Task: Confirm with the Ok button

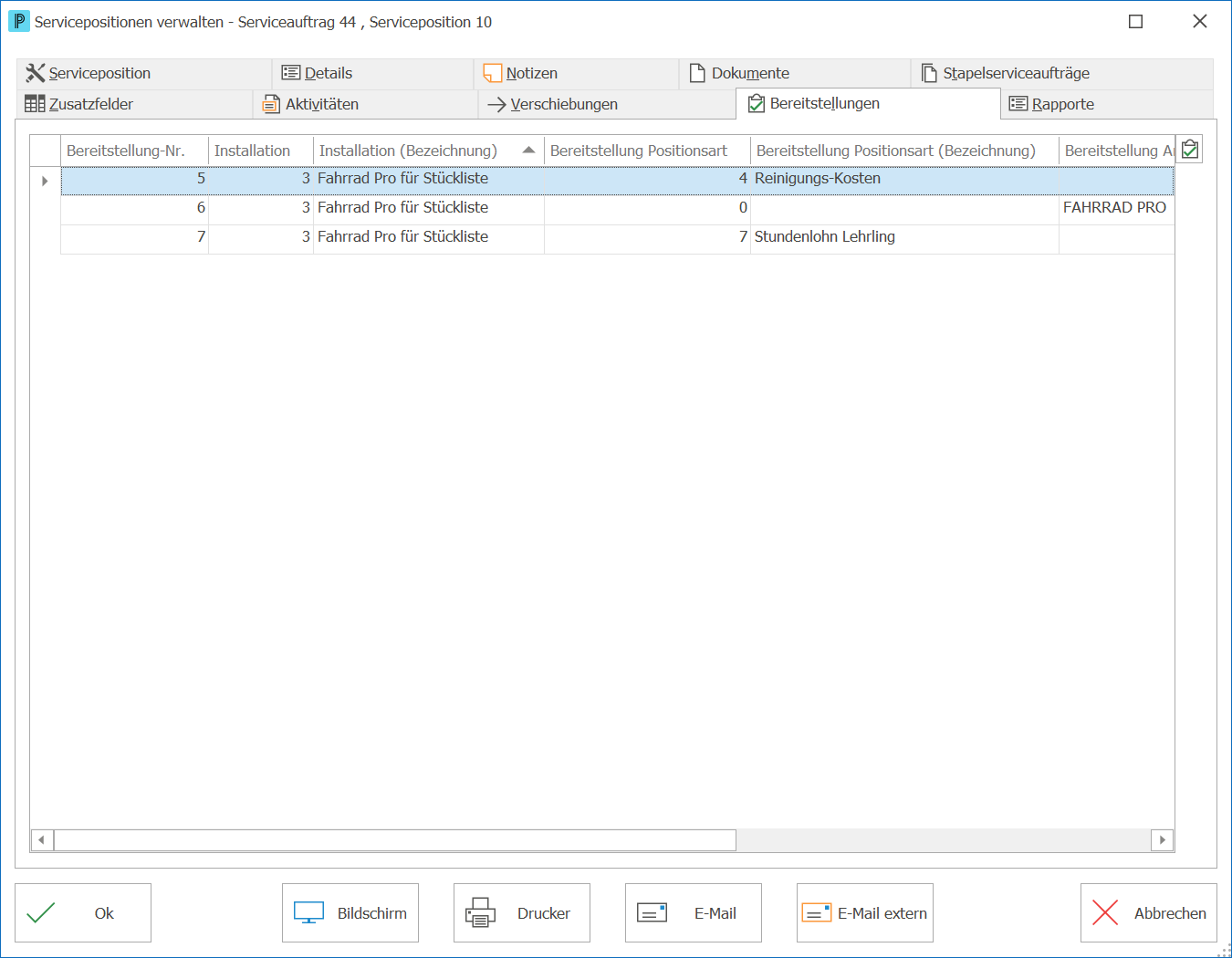Action: point(83,912)
